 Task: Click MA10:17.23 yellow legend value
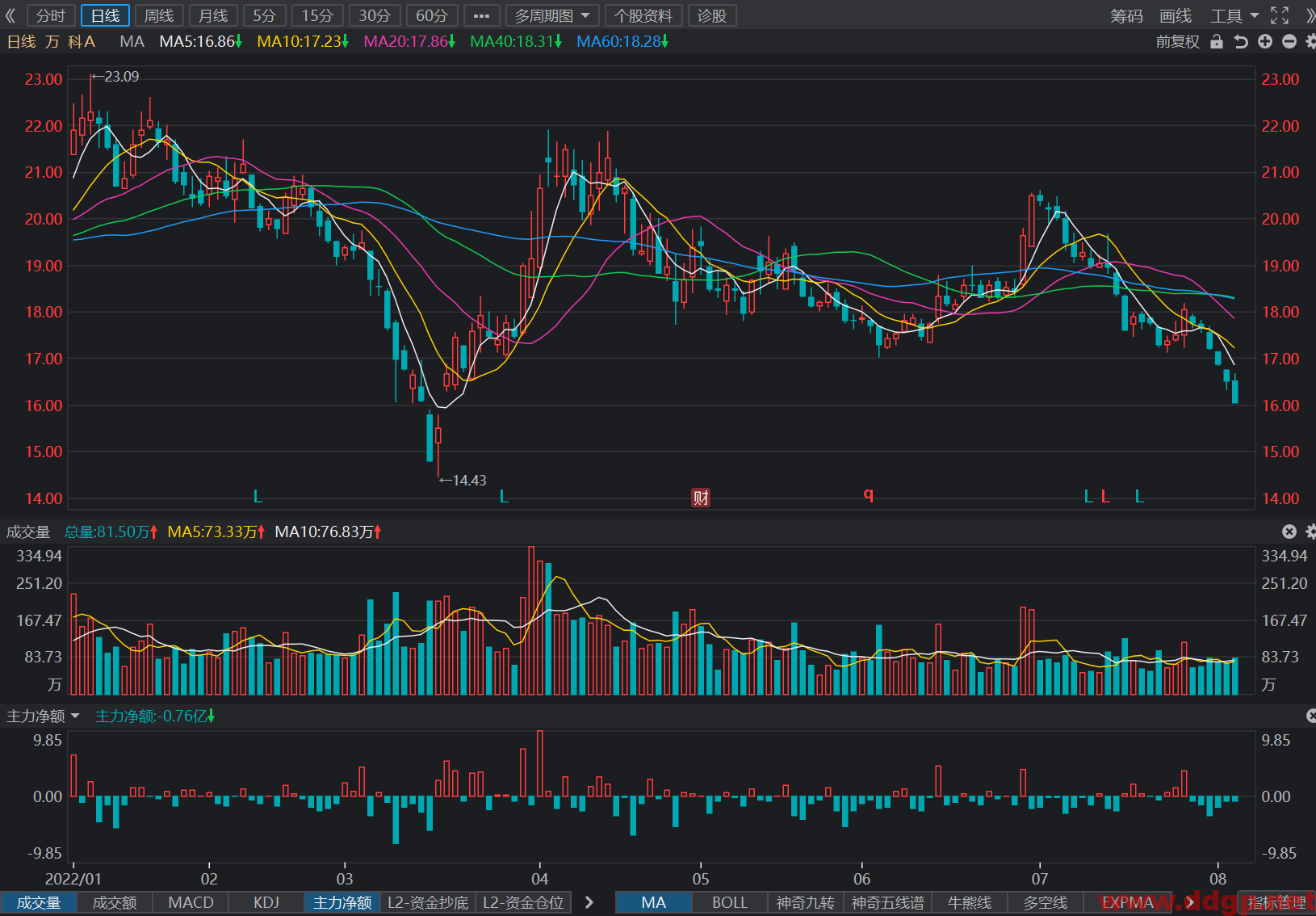click(x=303, y=41)
